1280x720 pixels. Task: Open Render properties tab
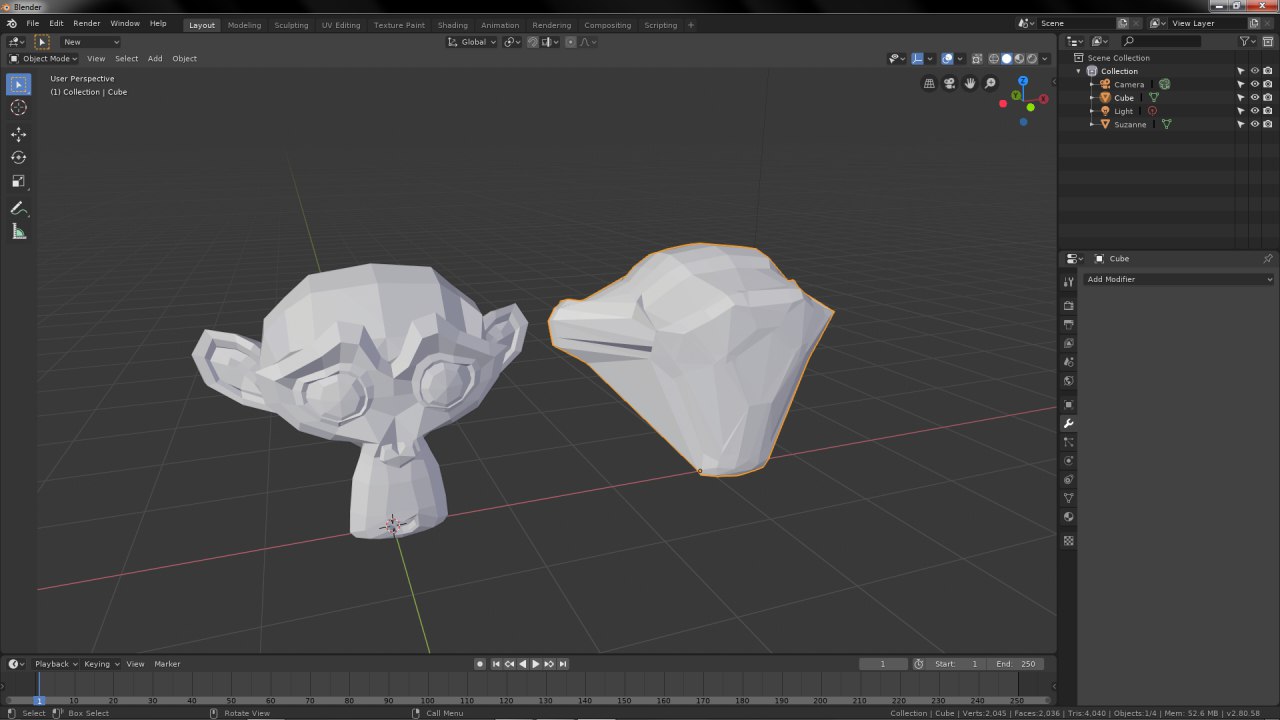(1068, 306)
